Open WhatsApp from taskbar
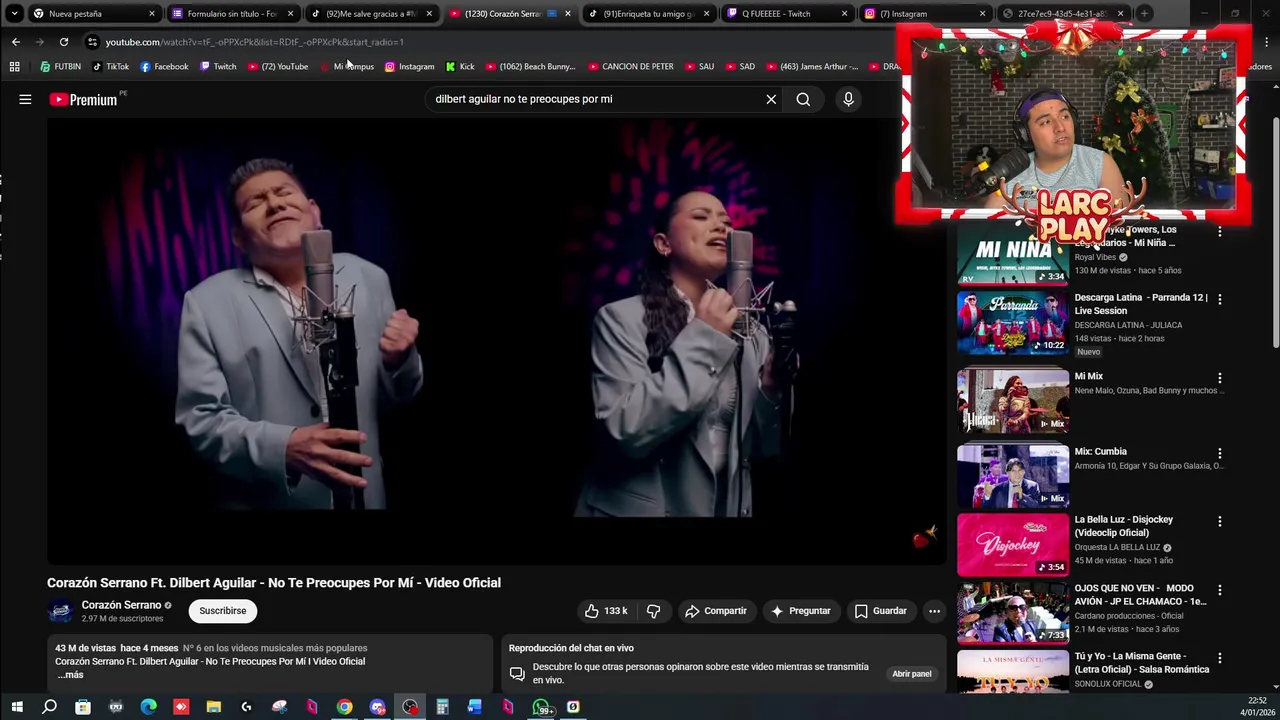 (x=541, y=707)
